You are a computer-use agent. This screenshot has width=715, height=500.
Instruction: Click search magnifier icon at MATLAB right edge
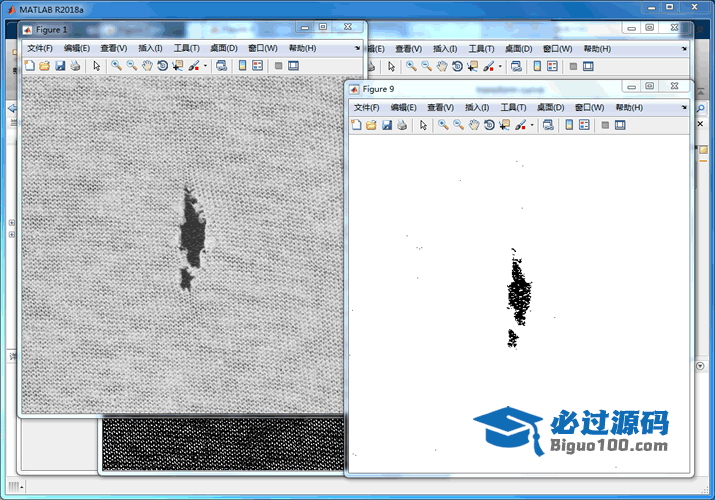coord(701,108)
